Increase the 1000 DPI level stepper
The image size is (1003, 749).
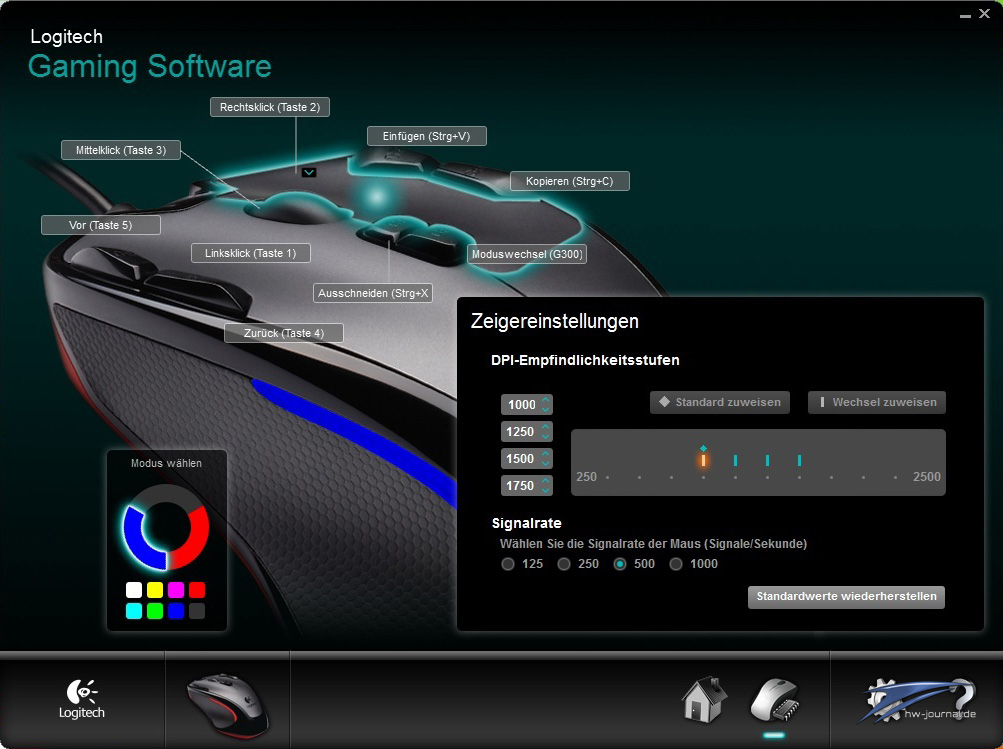(x=546, y=400)
